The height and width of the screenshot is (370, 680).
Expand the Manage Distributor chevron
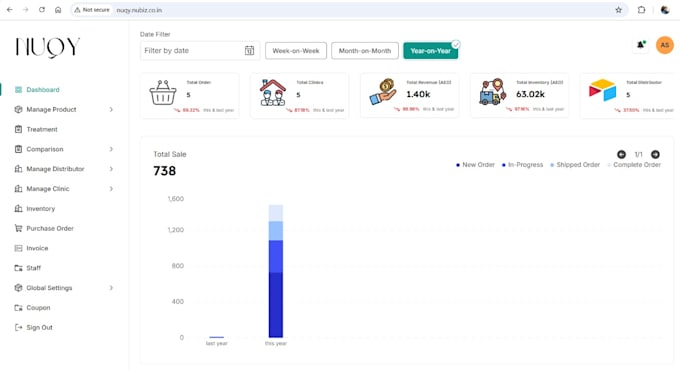[111, 169]
